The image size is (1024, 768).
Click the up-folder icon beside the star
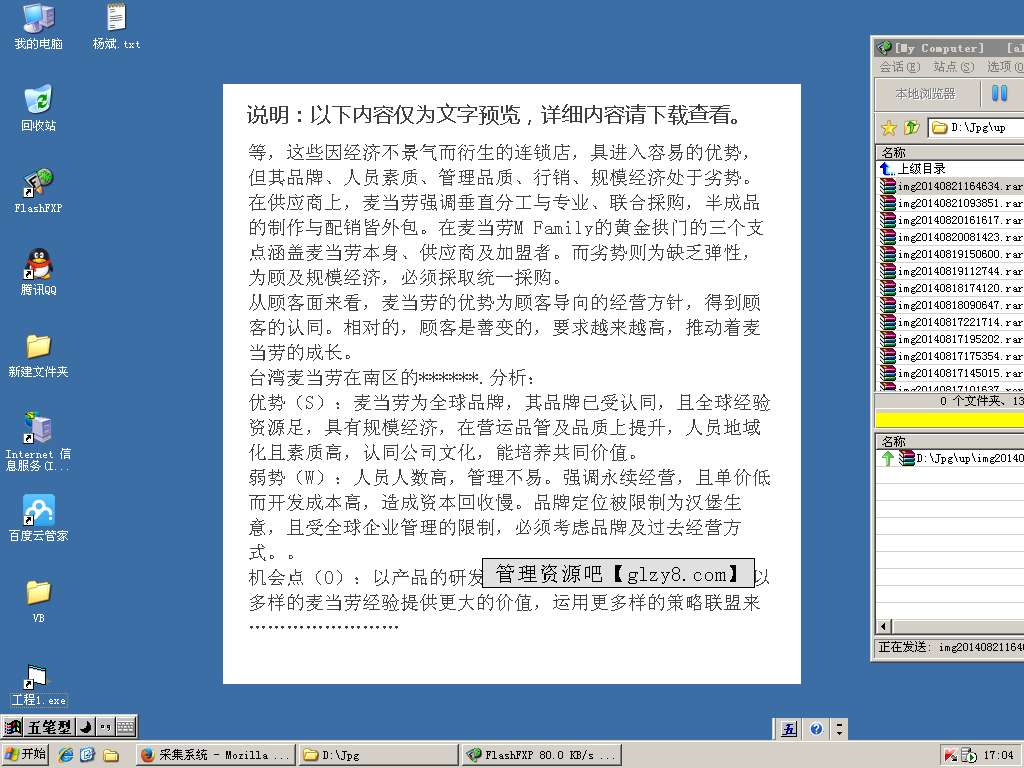912,127
